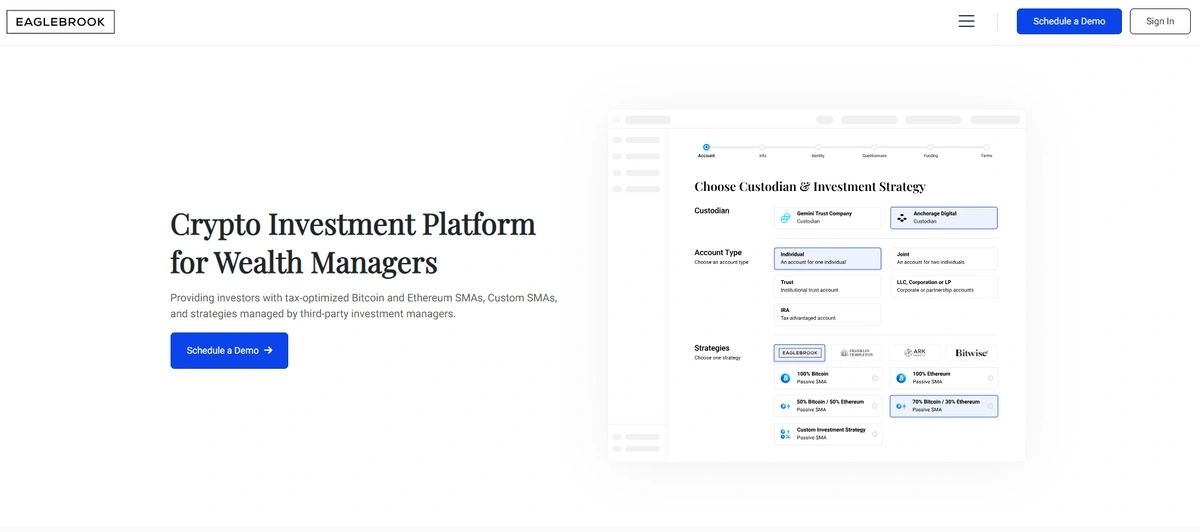
Task: Click the Eaglebrook logo in header
Action: [x=60, y=22]
